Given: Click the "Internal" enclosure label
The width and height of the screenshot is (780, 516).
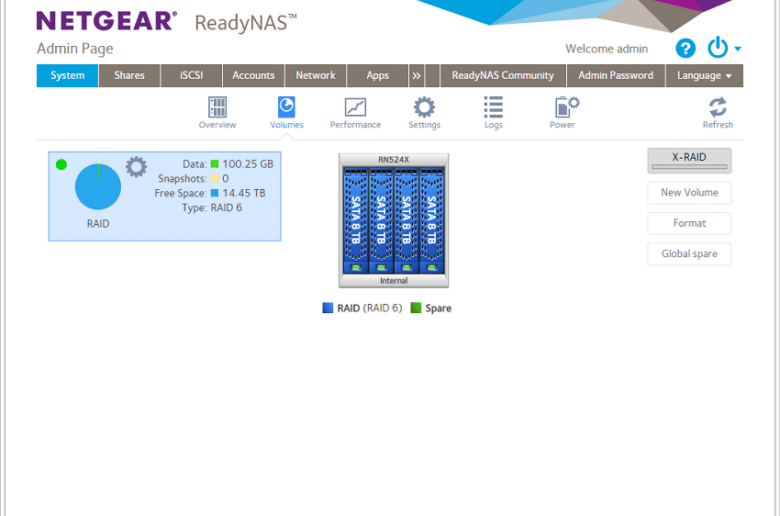Looking at the screenshot, I should pyautogui.click(x=393, y=281).
